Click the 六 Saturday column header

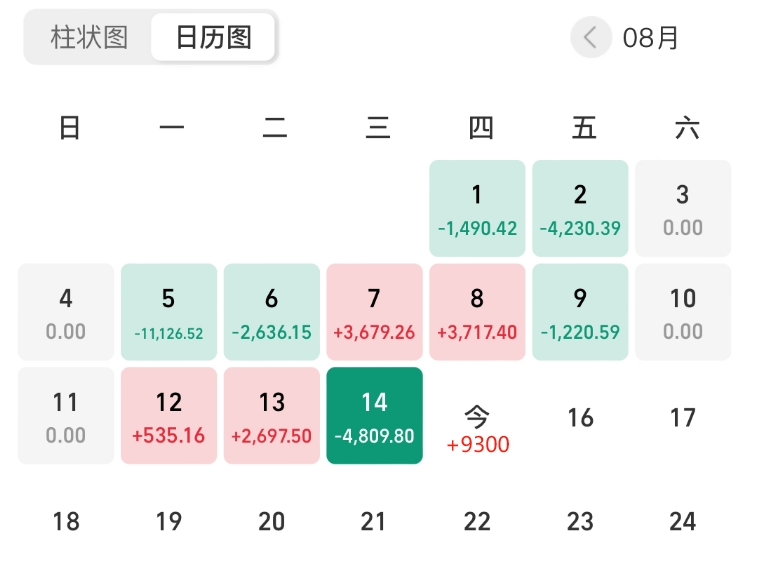click(x=687, y=128)
